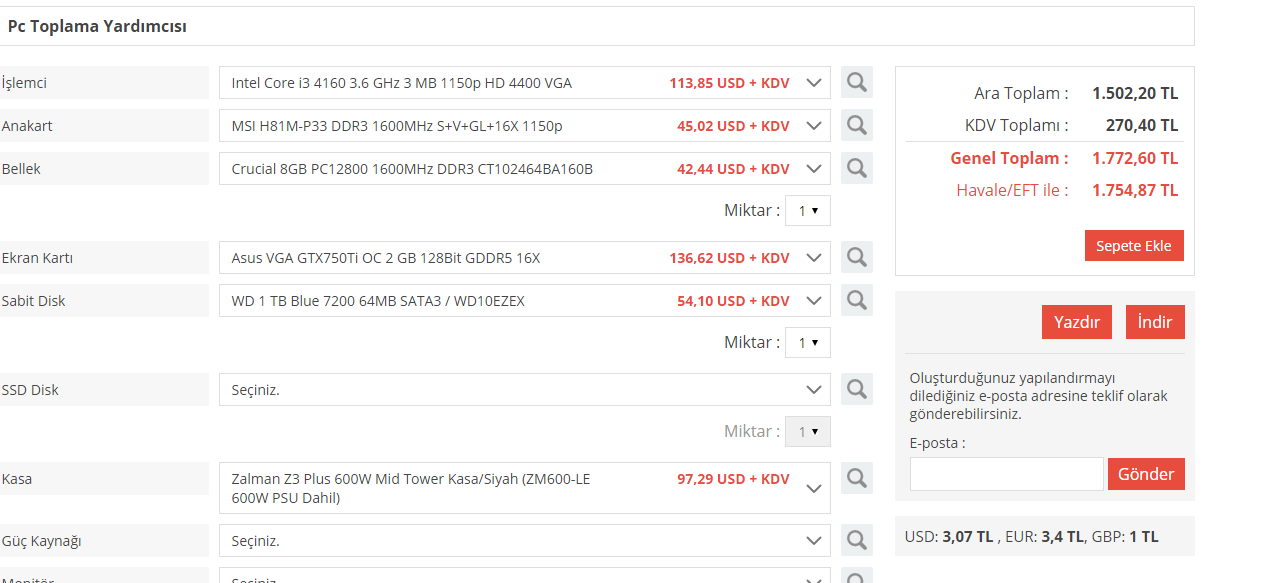Screen dimensions: 1262x583
Task: Click the search icon next to Ekran Kartı
Action: pyautogui.click(x=856, y=257)
